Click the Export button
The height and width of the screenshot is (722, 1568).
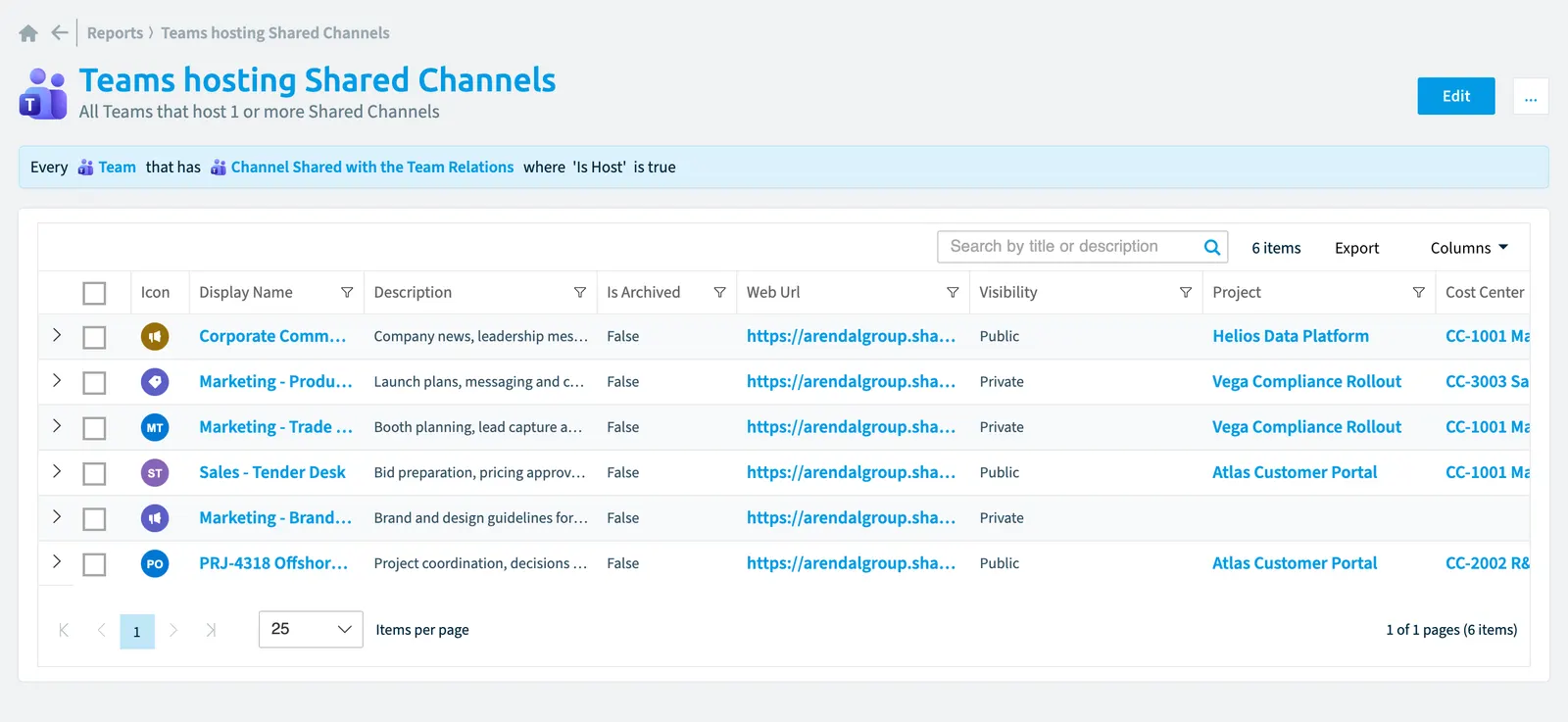[x=1356, y=248]
